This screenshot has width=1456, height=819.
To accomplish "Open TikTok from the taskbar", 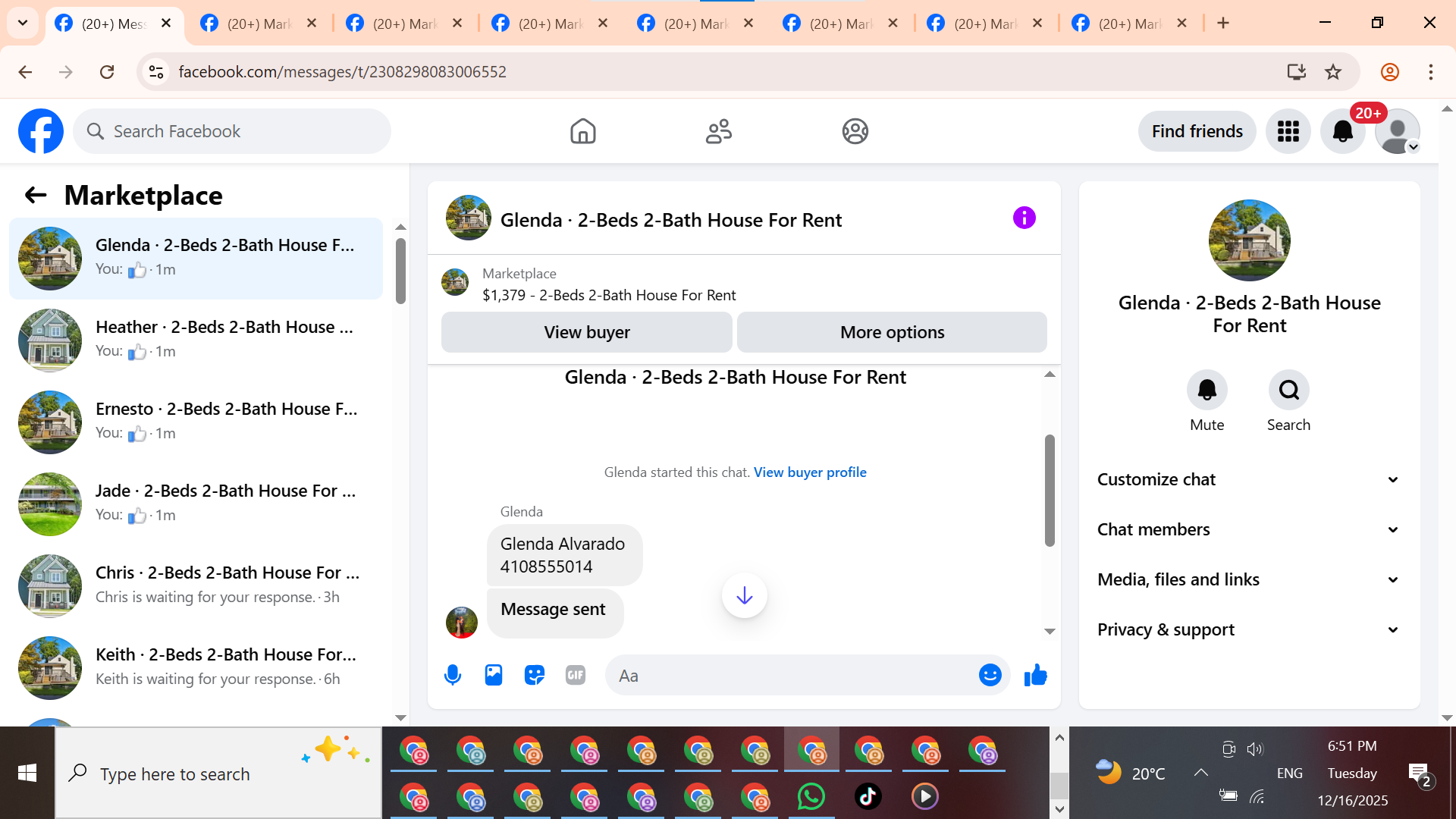I will point(868,796).
